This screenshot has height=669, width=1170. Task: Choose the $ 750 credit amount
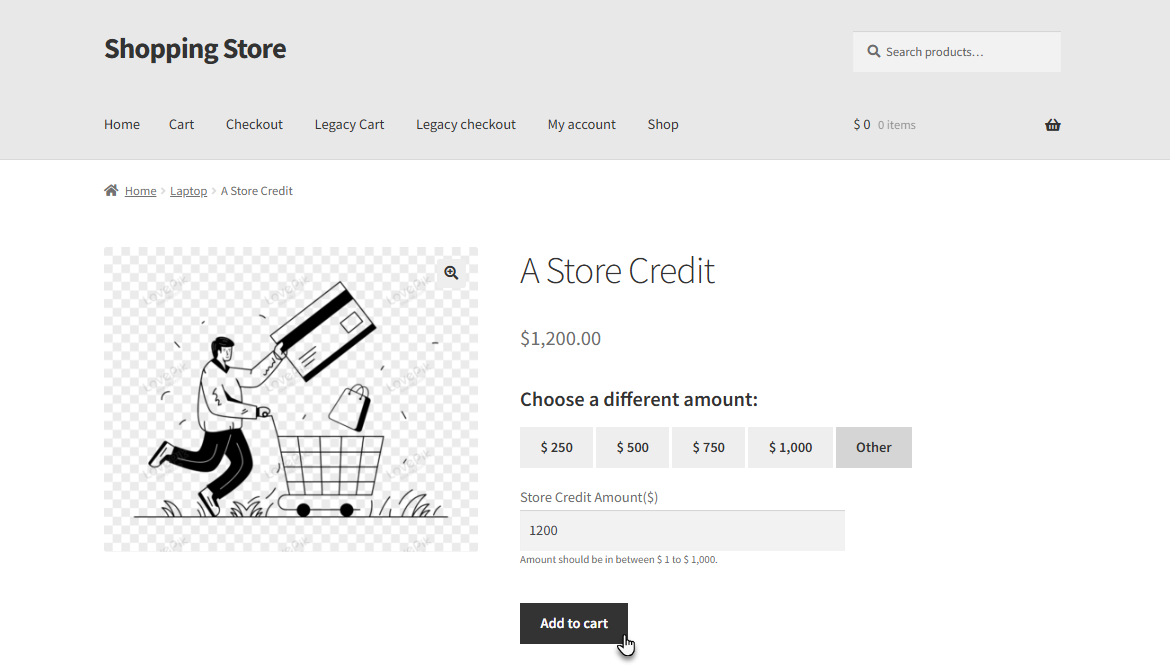pyautogui.click(x=709, y=447)
